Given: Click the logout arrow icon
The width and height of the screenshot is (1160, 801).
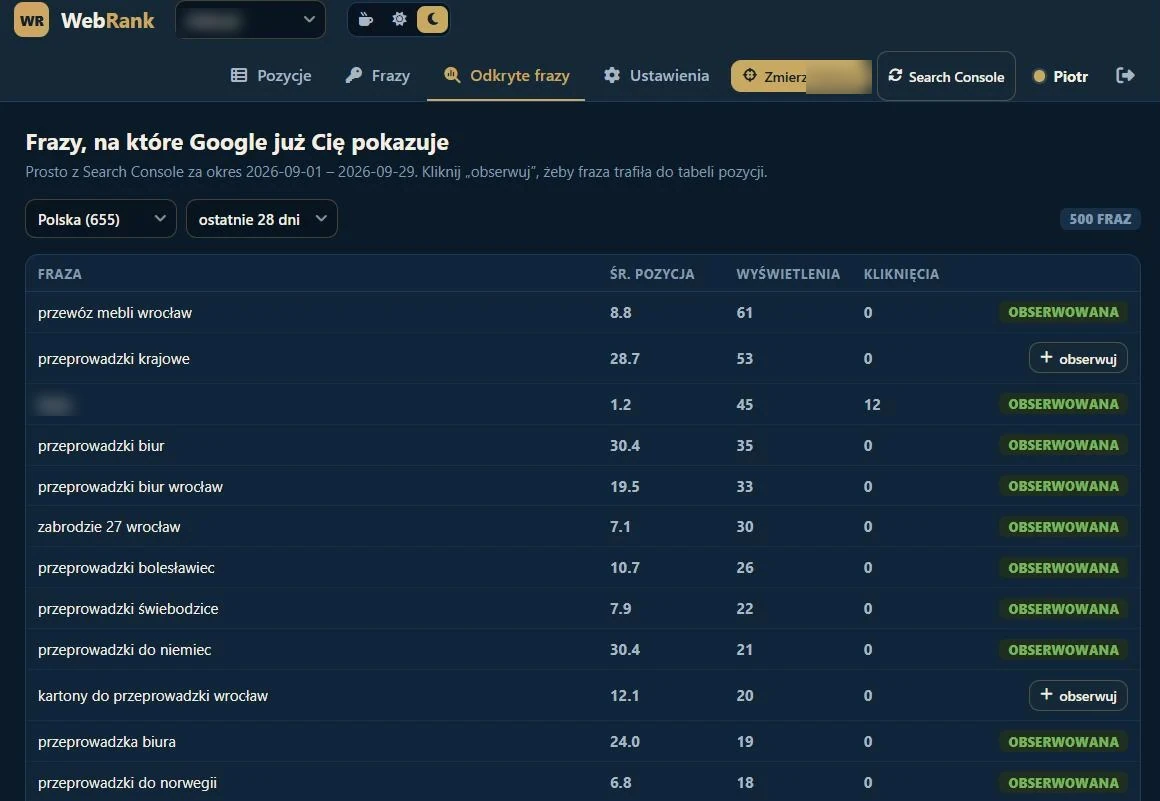Looking at the screenshot, I should click(x=1125, y=75).
